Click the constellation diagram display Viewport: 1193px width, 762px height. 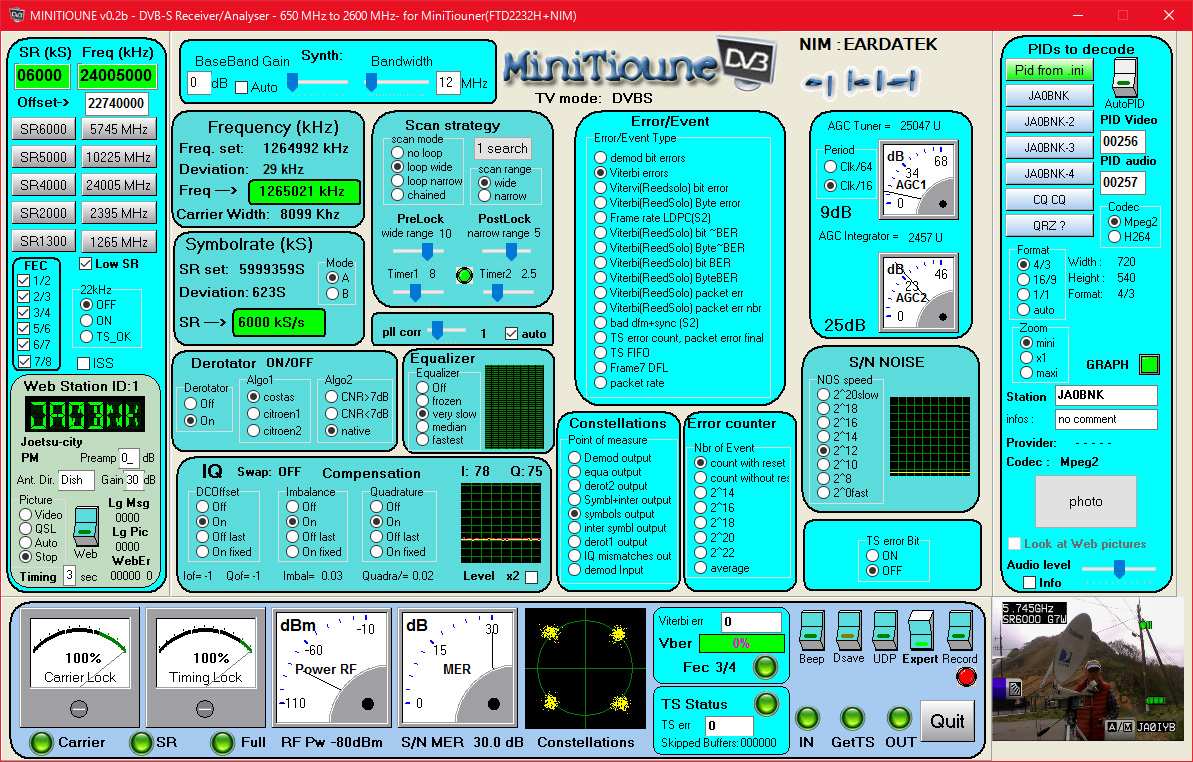click(x=585, y=668)
